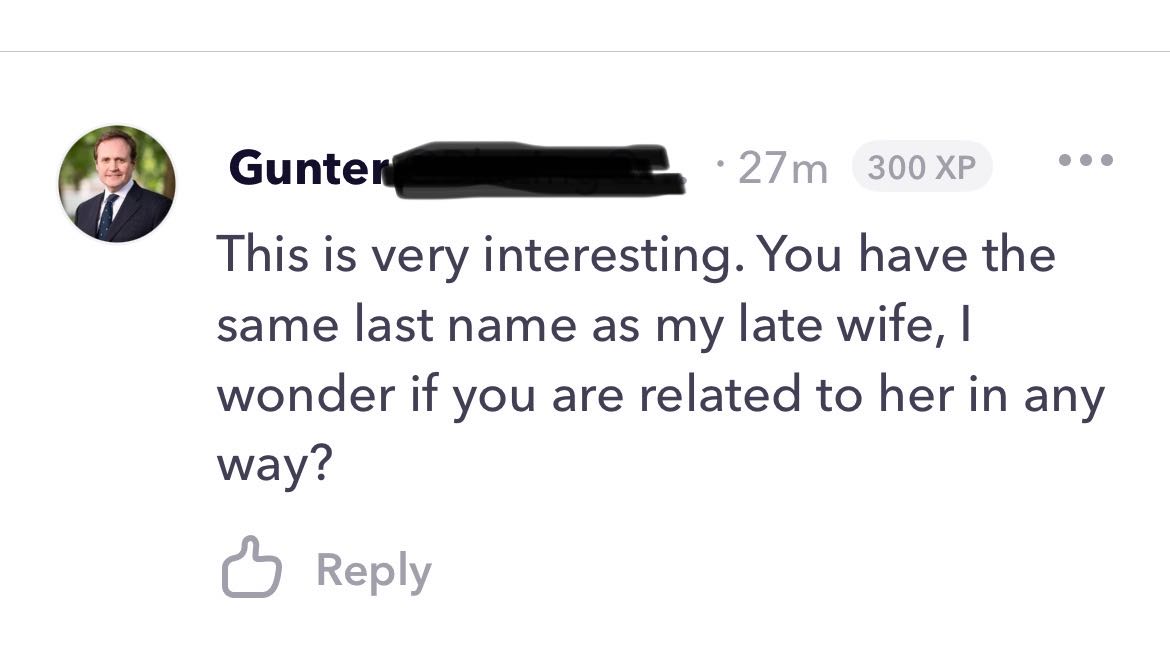Click the horizontal divider line above comment
1170x650 pixels.
tap(585, 51)
